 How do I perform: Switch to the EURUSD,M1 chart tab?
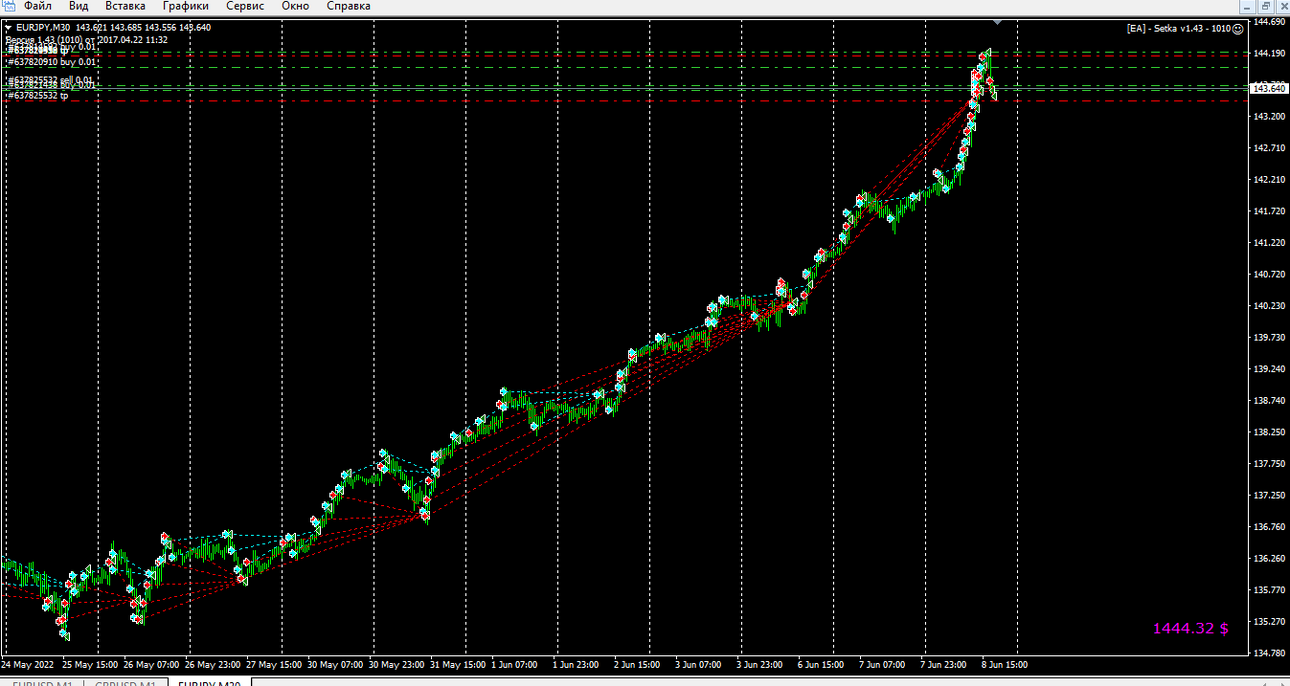pos(42,682)
